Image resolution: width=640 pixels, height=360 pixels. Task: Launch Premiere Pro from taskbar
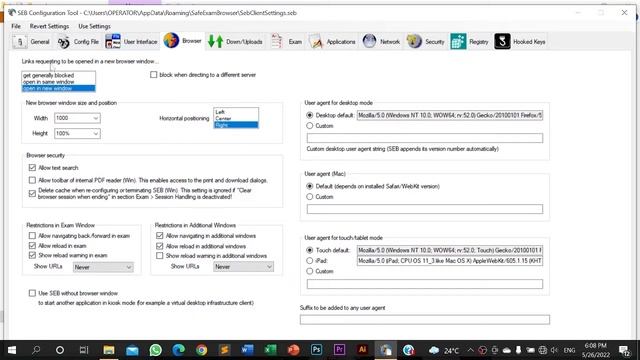tap(339, 350)
